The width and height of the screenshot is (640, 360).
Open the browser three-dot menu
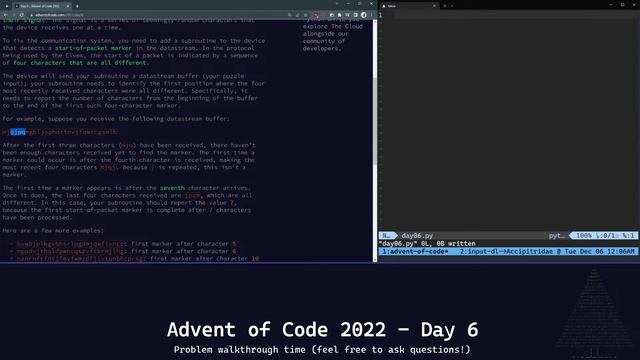click(371, 15)
